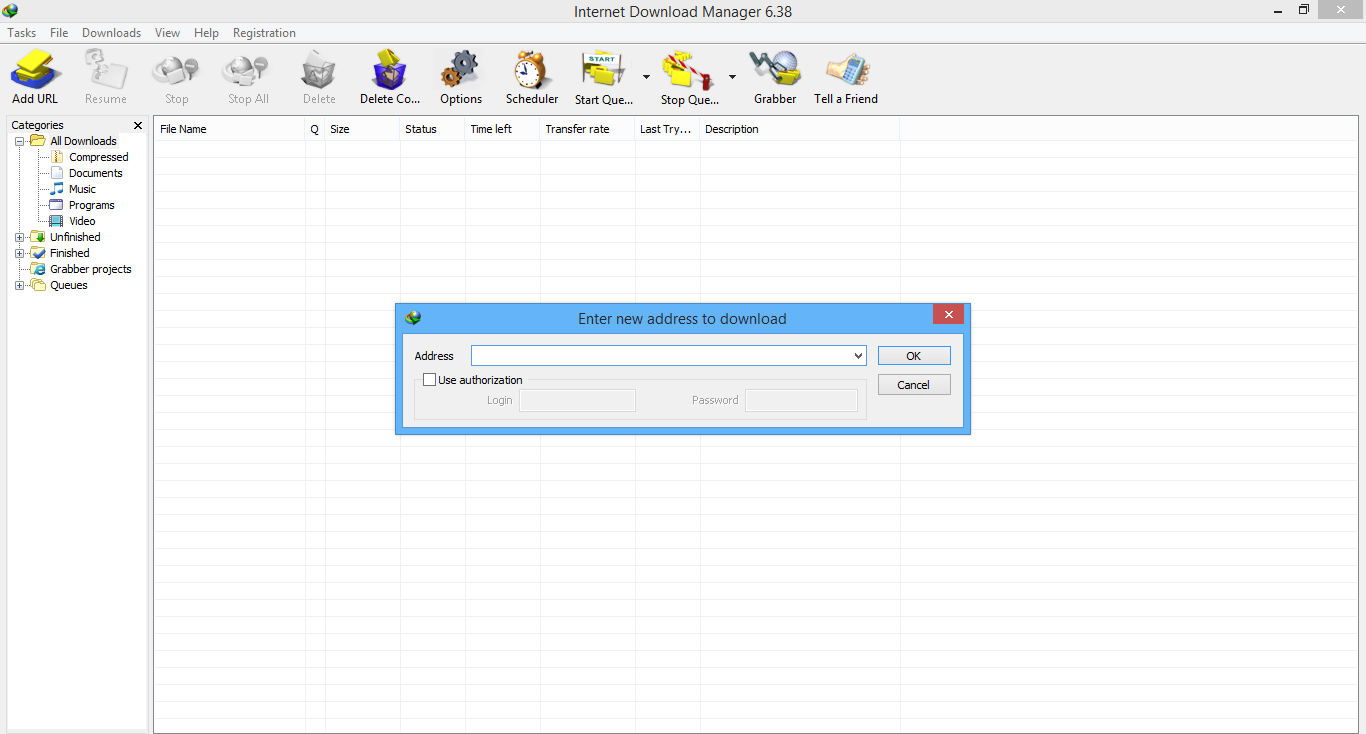This screenshot has height=734, width=1366.
Task: Click the Delete toolbar icon
Action: (319, 70)
